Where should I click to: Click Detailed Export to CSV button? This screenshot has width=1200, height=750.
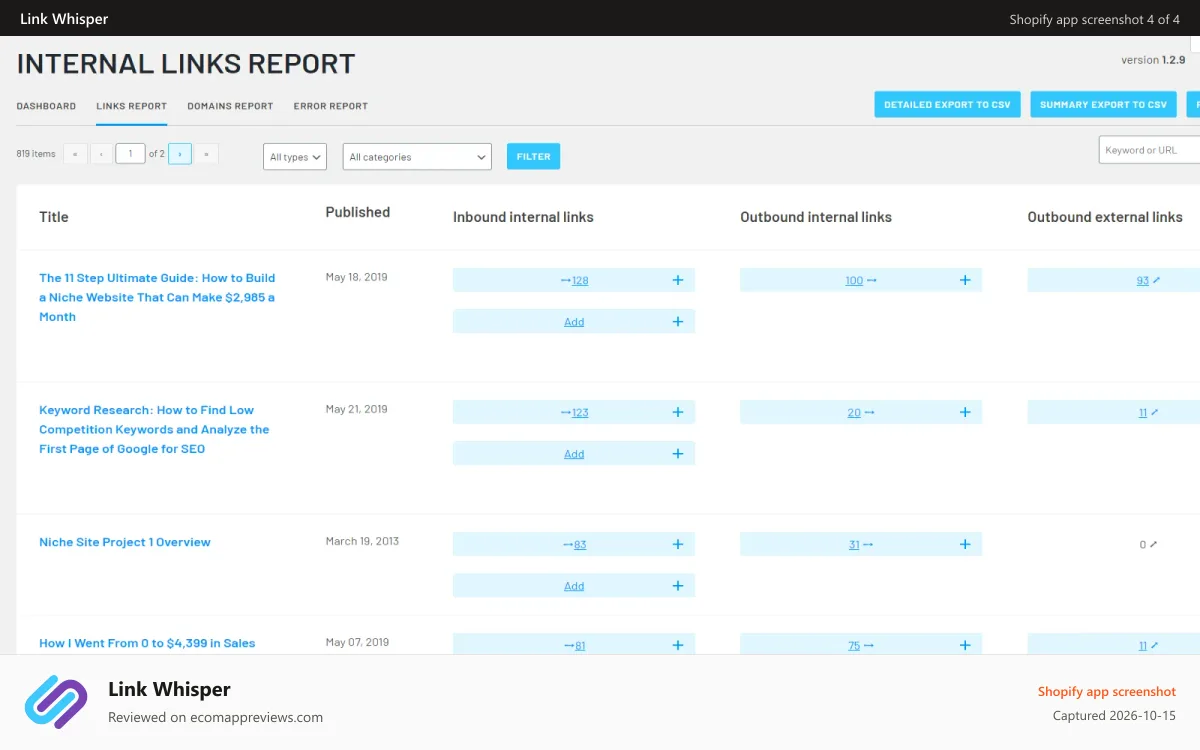947,104
